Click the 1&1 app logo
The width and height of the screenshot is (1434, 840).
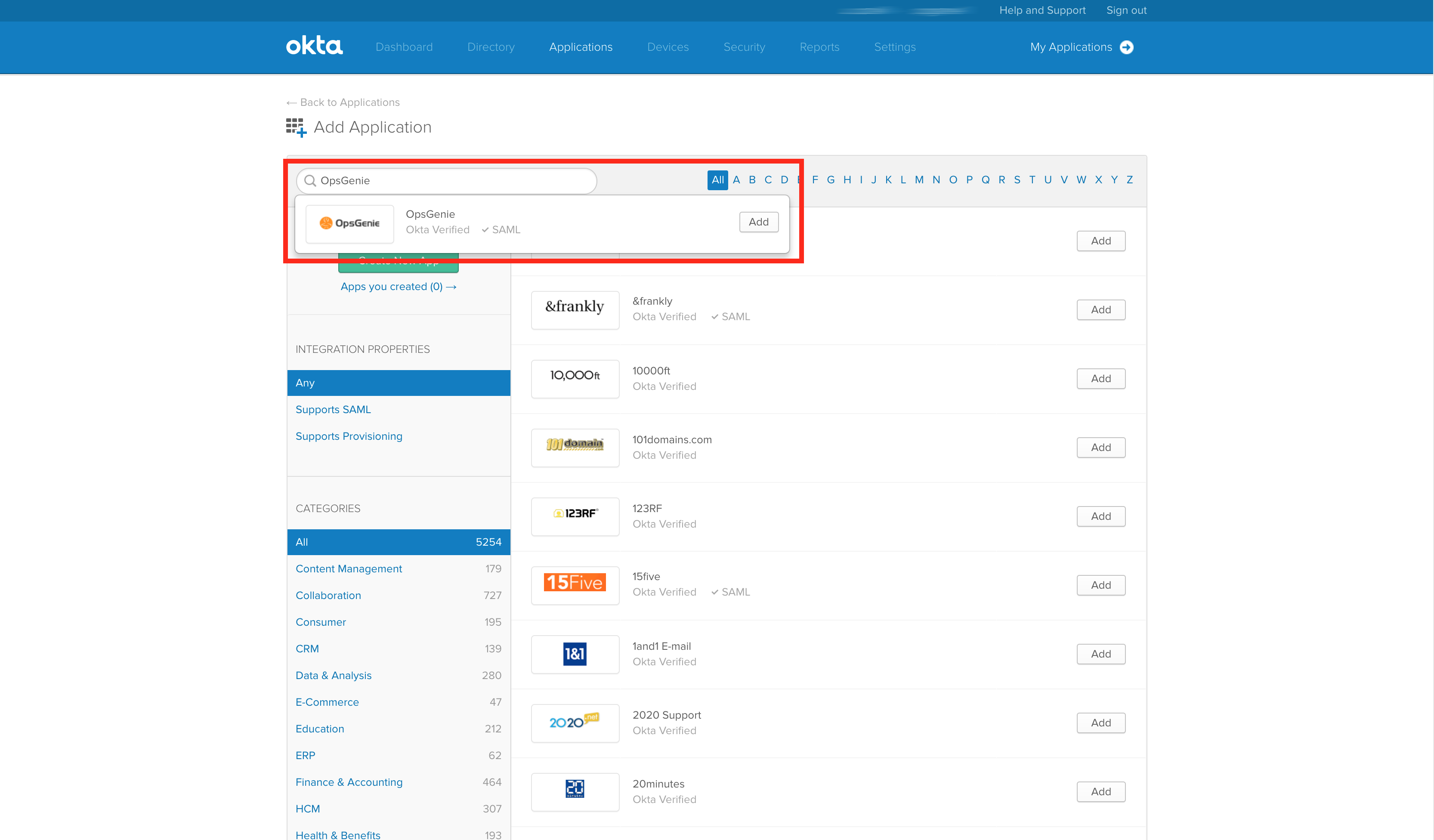(x=575, y=653)
